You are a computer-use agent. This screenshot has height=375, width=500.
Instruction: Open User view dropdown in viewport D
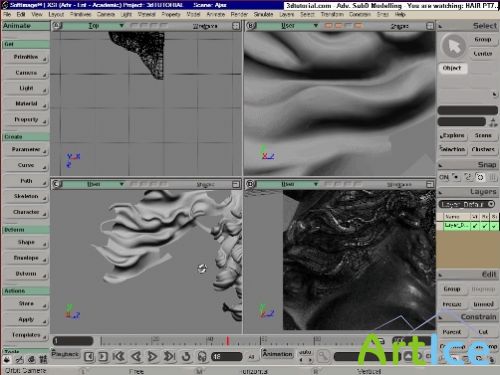point(287,184)
